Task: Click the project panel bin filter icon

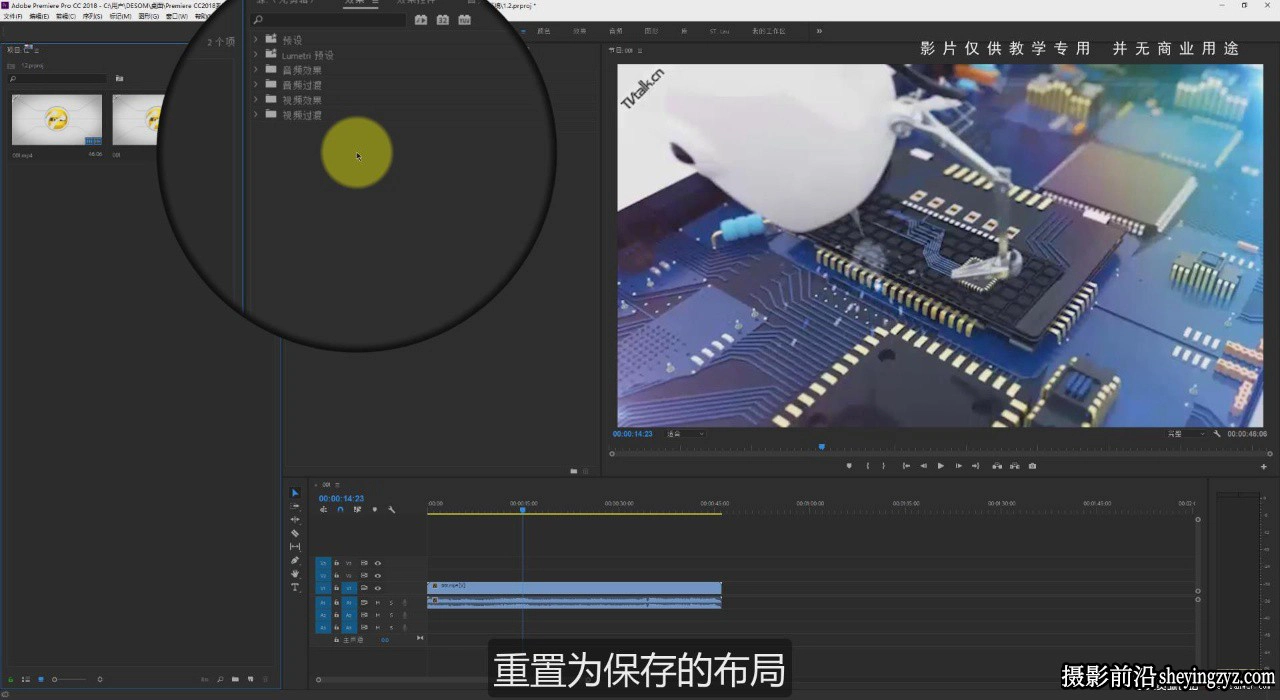Action: (119, 78)
